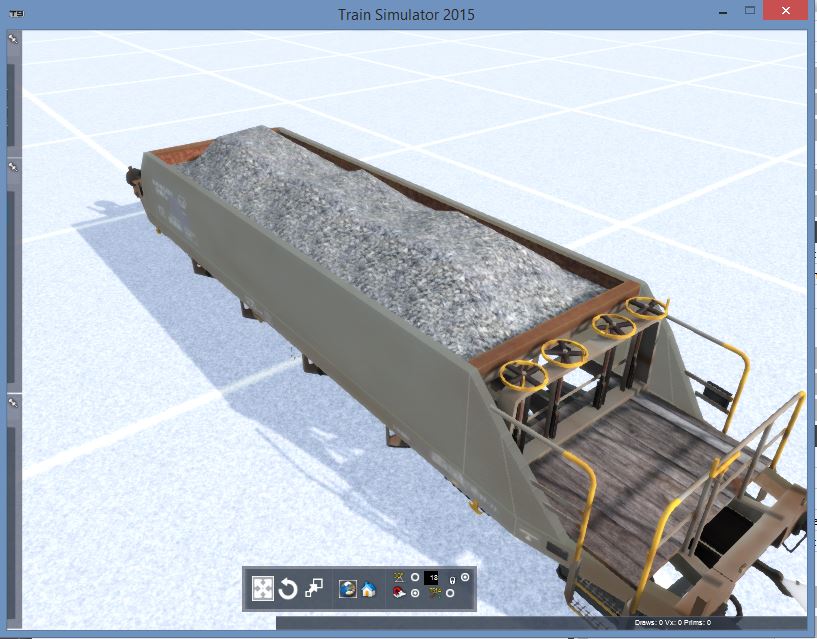Screen dimensions: 817x639
Task: Pin the middle left flyout panel
Action: pyautogui.click(x=13, y=167)
